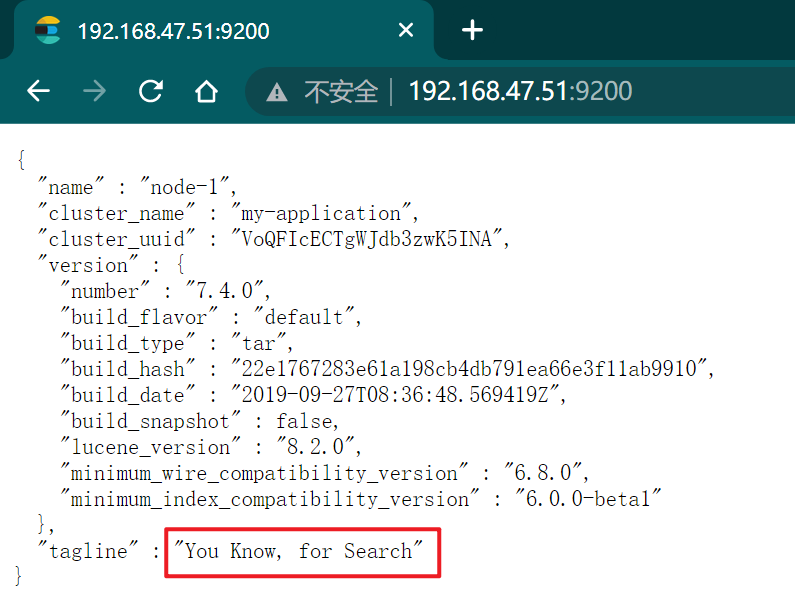The height and width of the screenshot is (616, 795).
Task: Click the "number" key
Action: 105,291
